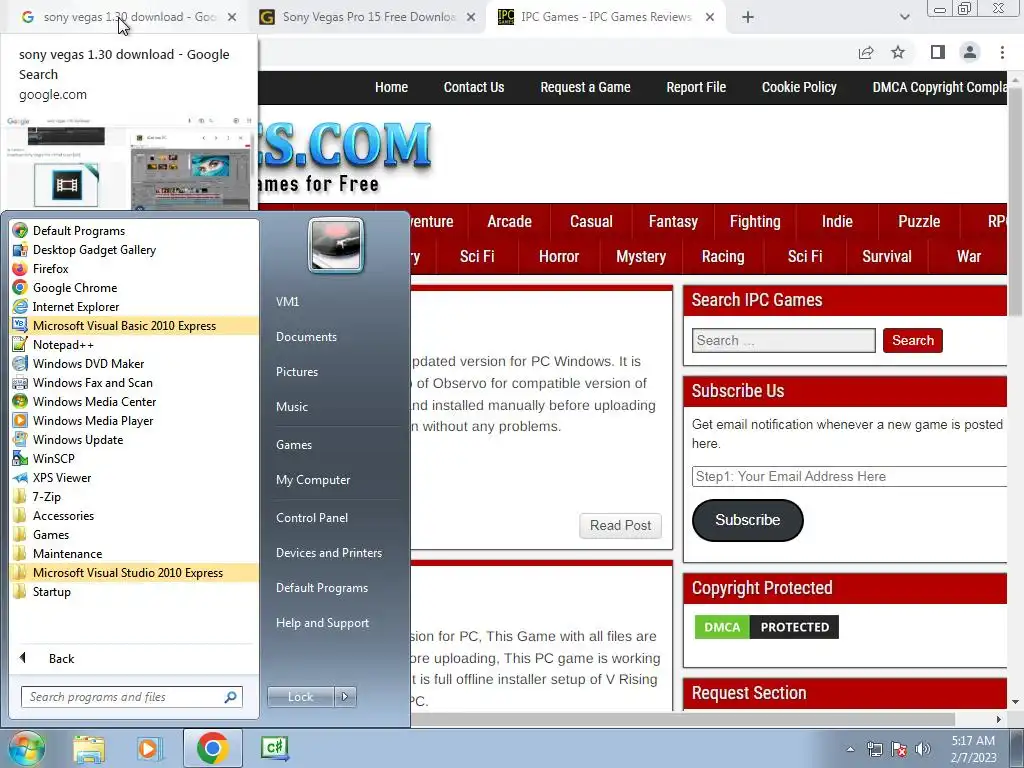This screenshot has width=1024, height=768.
Task: Click the Windows Start orb
Action: click(25, 748)
